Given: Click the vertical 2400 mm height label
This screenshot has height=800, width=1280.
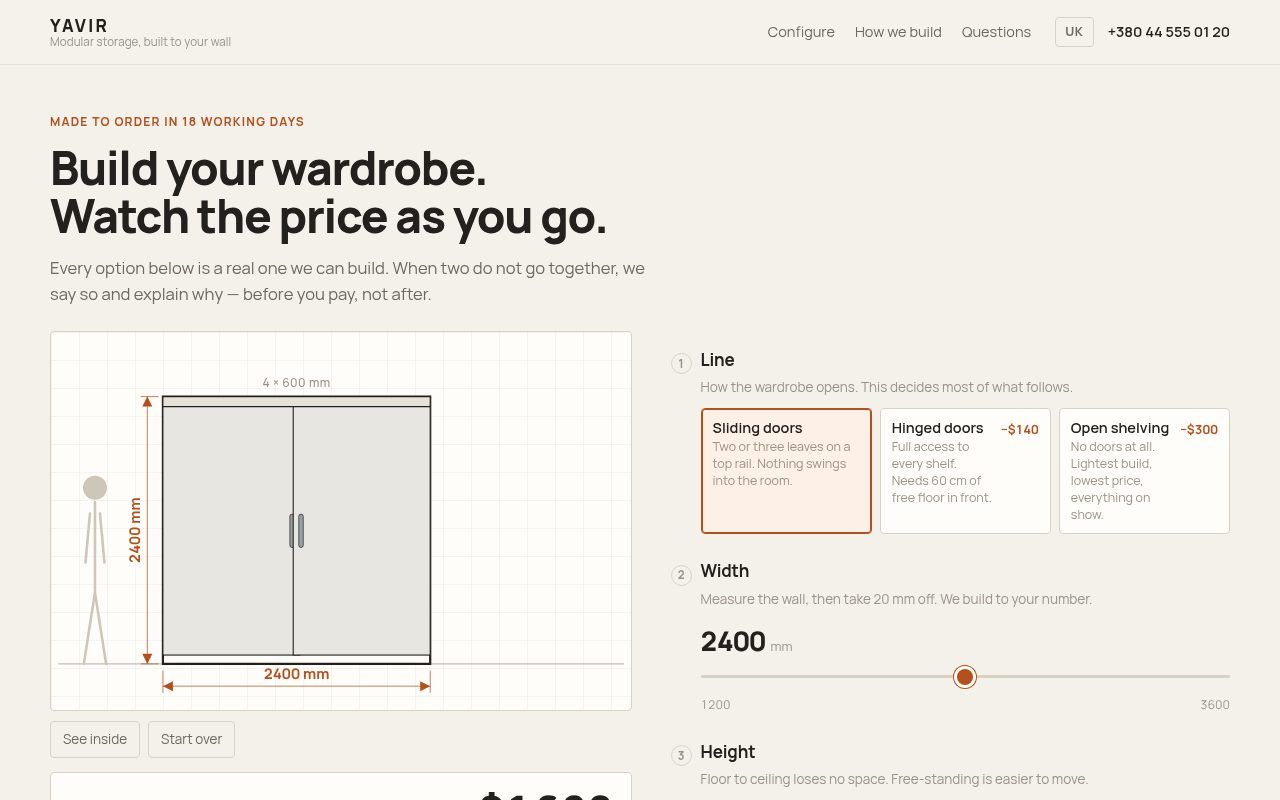Looking at the screenshot, I should click(135, 530).
